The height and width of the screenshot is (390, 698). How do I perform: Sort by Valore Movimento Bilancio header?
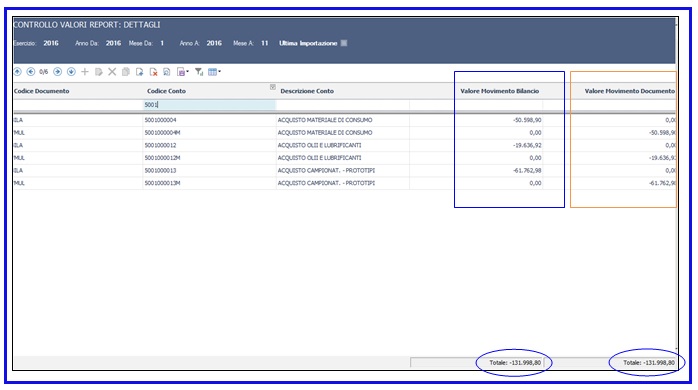[499, 91]
